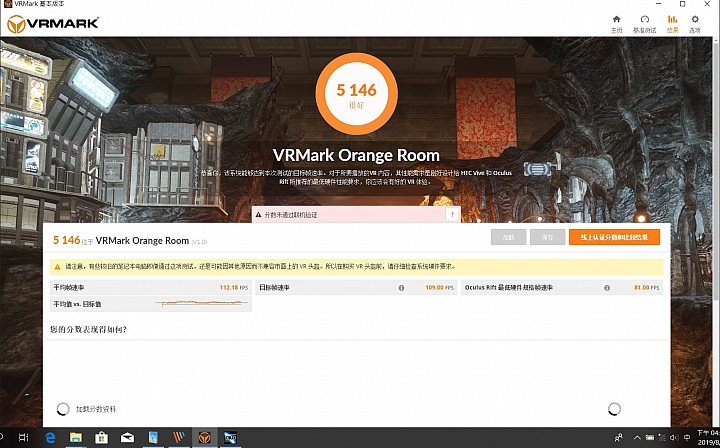Click the loading spinner next to the score details text
The height and width of the screenshot is (448, 720).
pyautogui.click(x=63, y=409)
